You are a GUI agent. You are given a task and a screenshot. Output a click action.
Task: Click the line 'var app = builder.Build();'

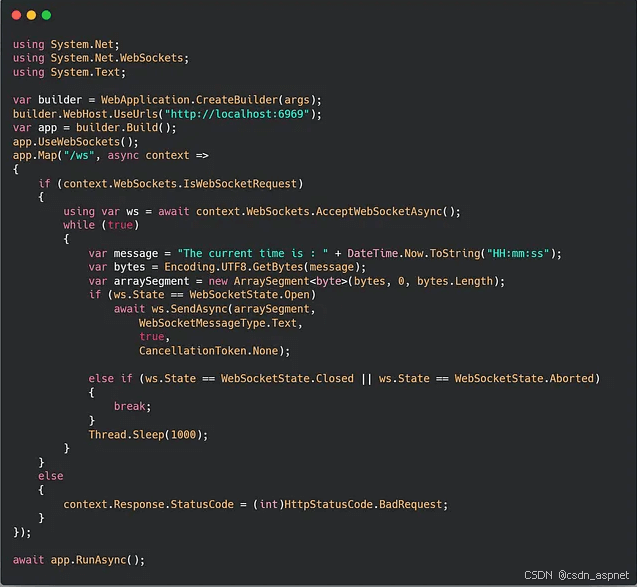95,128
